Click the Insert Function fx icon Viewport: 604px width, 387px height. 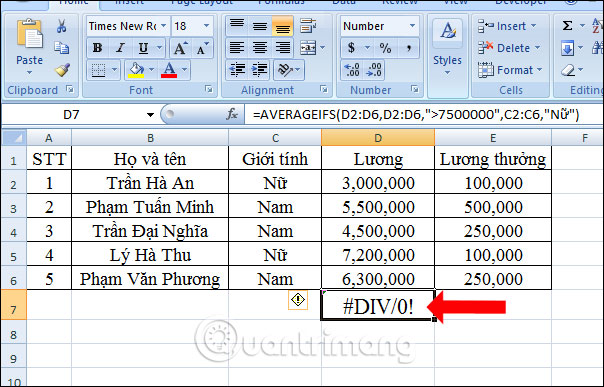pos(232,114)
